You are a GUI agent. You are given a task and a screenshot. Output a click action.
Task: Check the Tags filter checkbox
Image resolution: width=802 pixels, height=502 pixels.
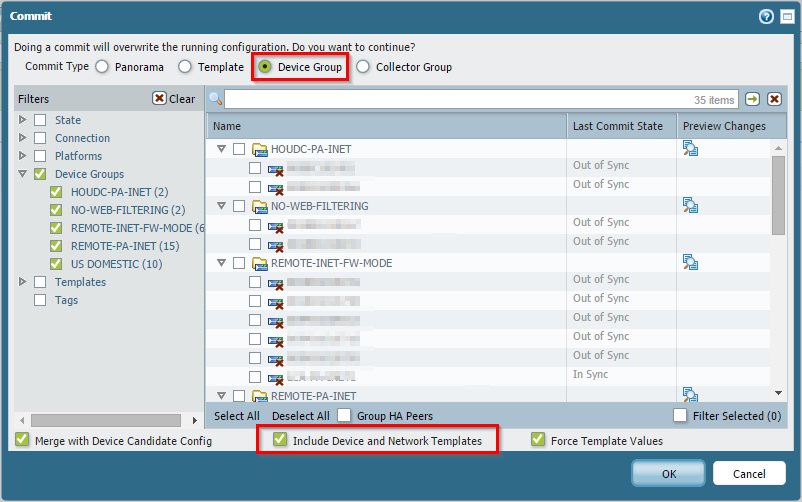(x=40, y=300)
